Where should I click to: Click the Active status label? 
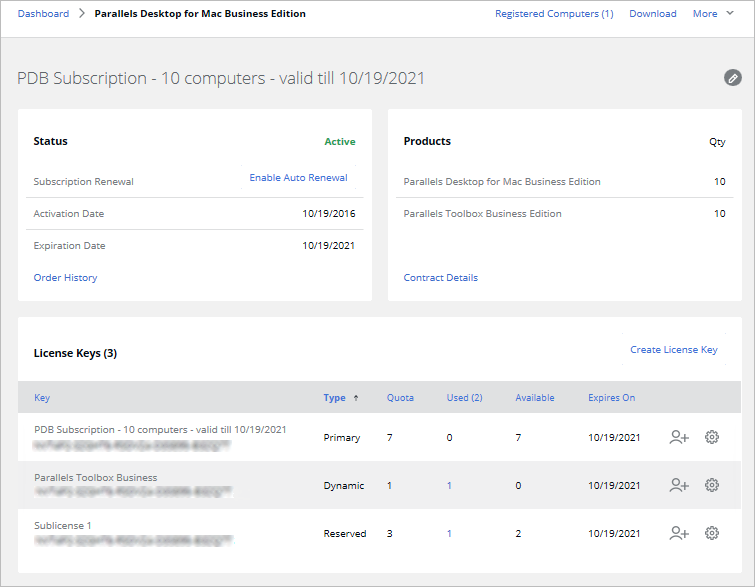[339, 142]
